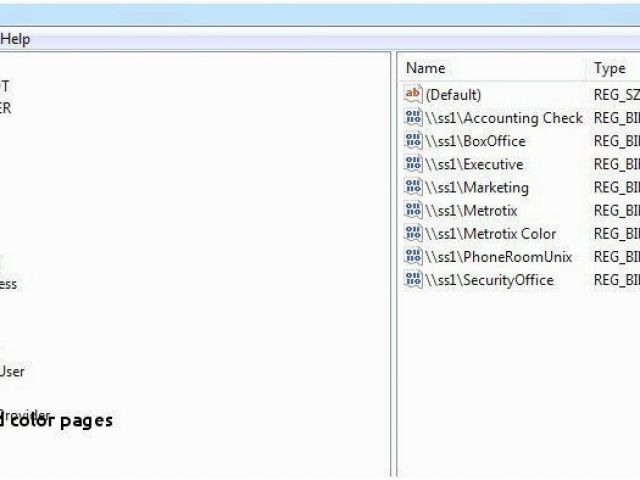Select the Accounting Check binary value icon
Screen dimensions: 640x480
point(413,118)
